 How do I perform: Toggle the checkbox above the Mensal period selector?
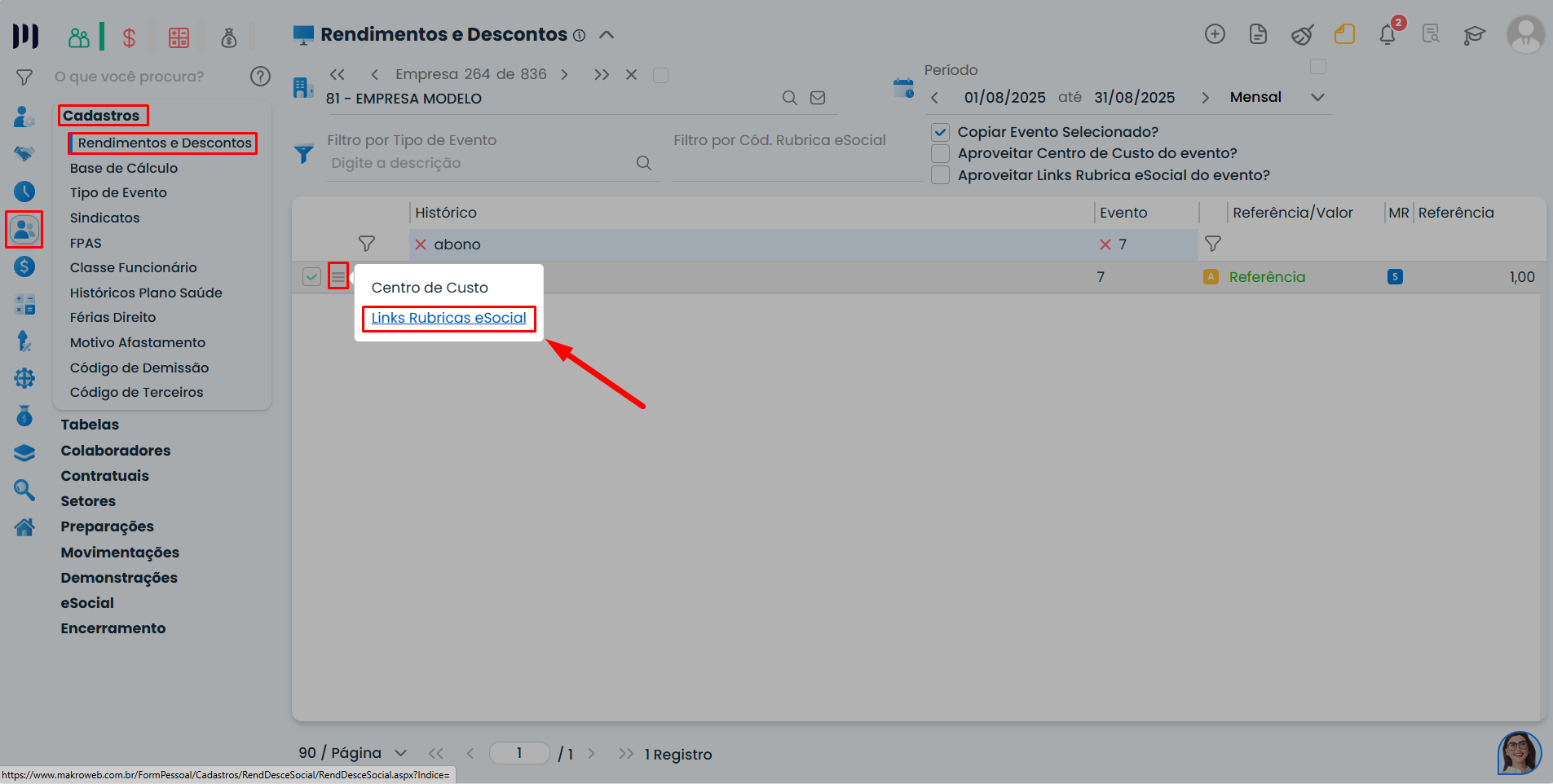(x=1318, y=66)
